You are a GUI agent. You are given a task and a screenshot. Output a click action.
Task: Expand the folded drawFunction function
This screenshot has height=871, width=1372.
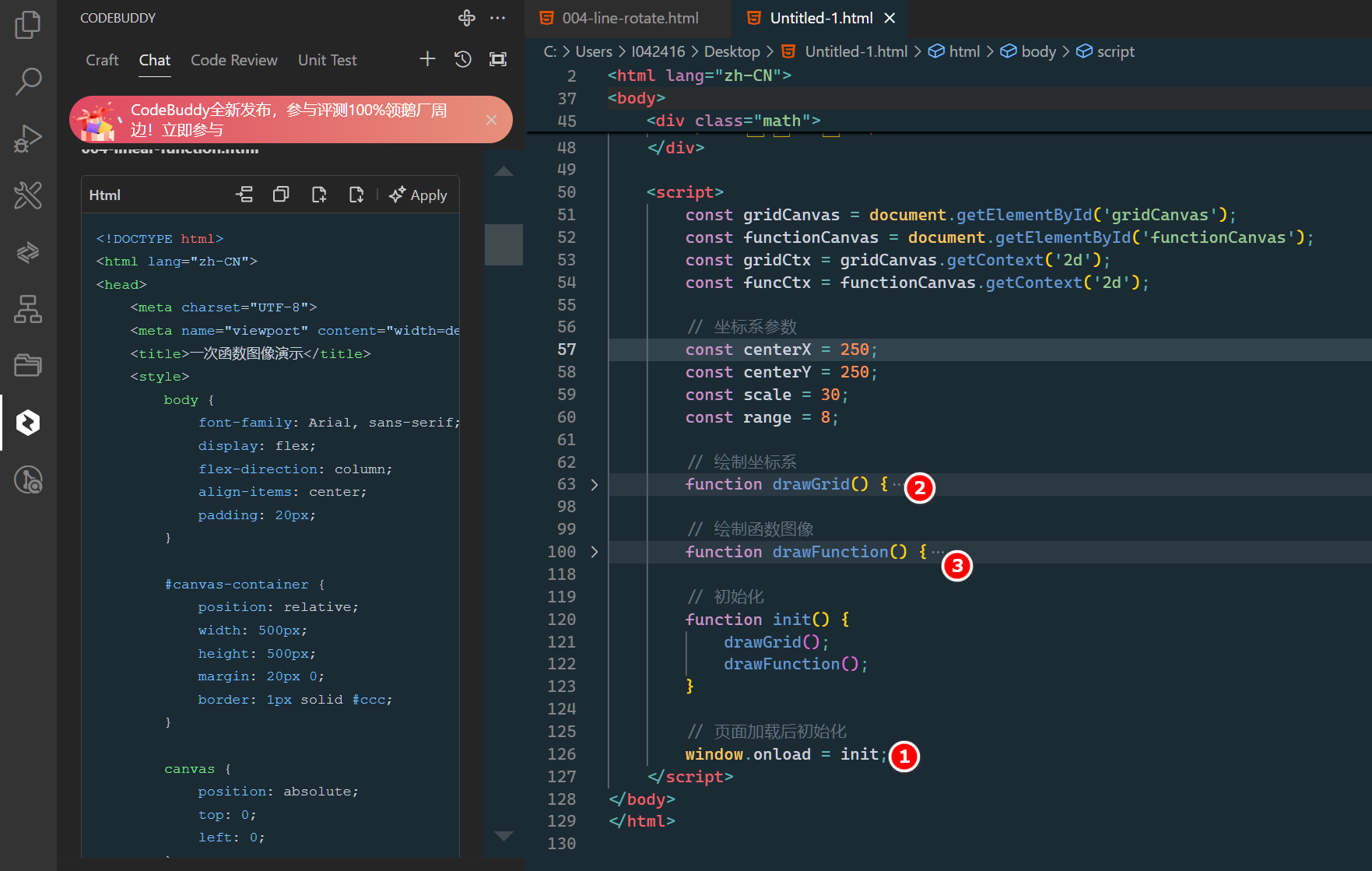coord(595,552)
